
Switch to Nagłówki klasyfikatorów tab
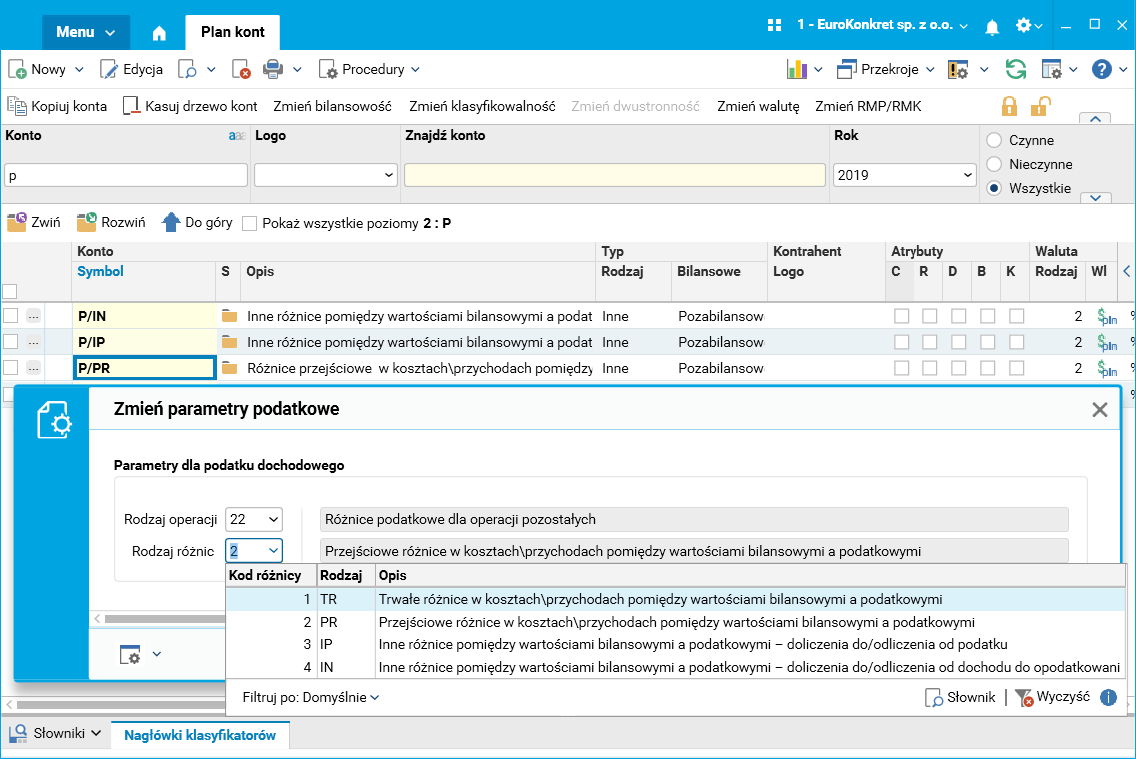[200, 735]
